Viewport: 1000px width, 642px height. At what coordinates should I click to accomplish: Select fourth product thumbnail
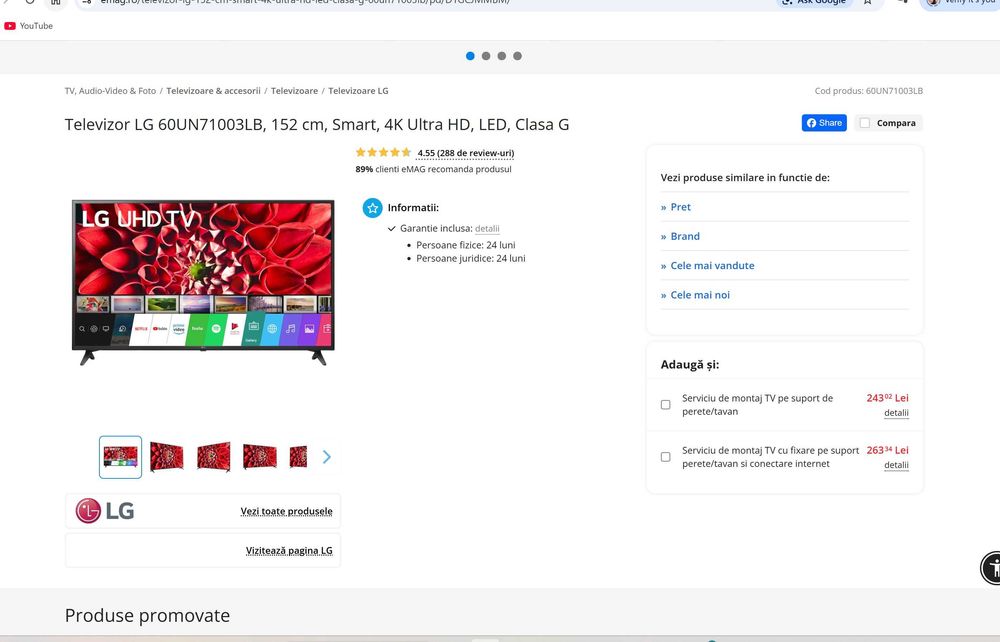(x=260, y=457)
